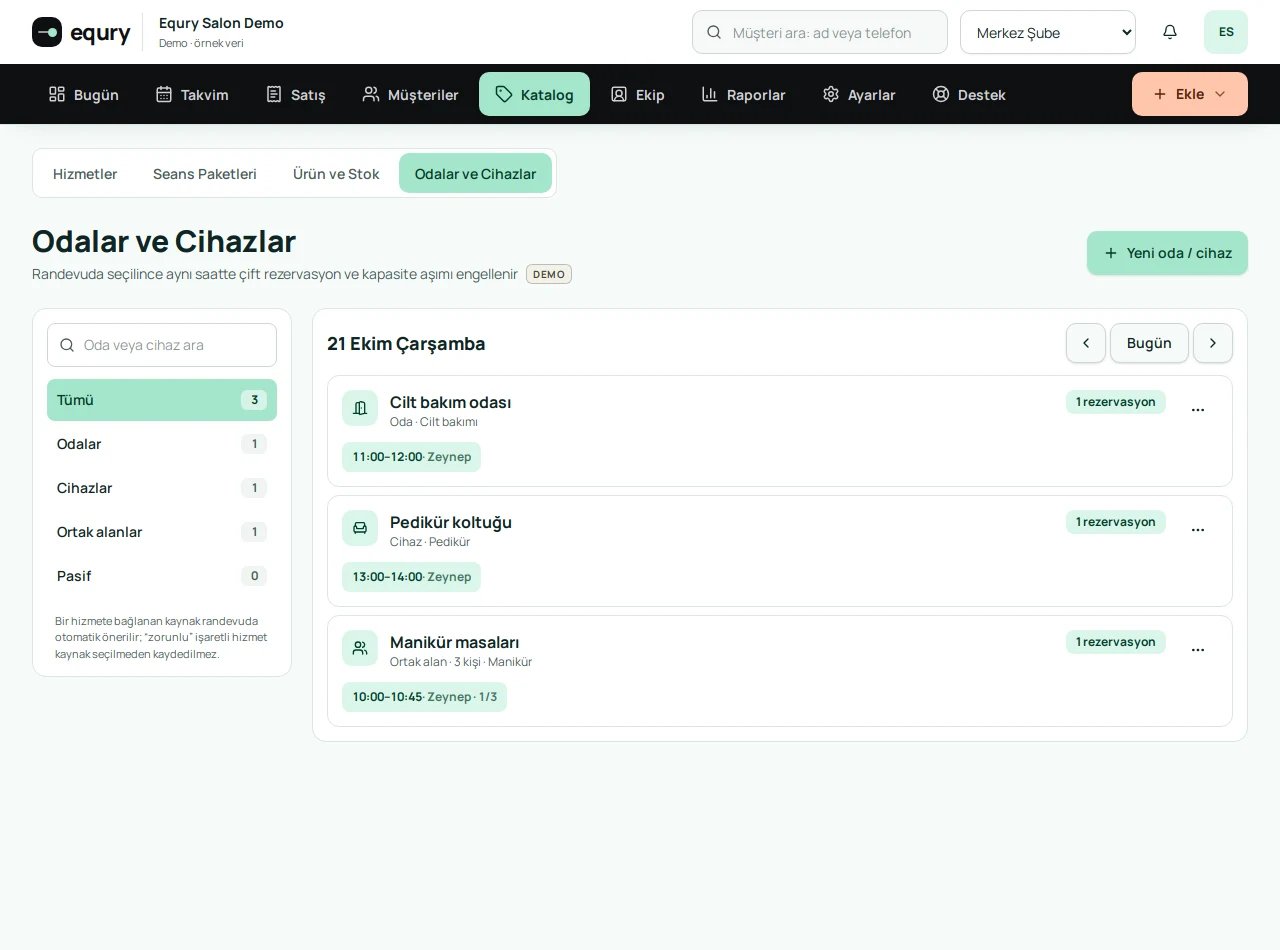The height and width of the screenshot is (950, 1280).
Task: Click the Cilt bakım odası door icon
Action: (x=360, y=408)
